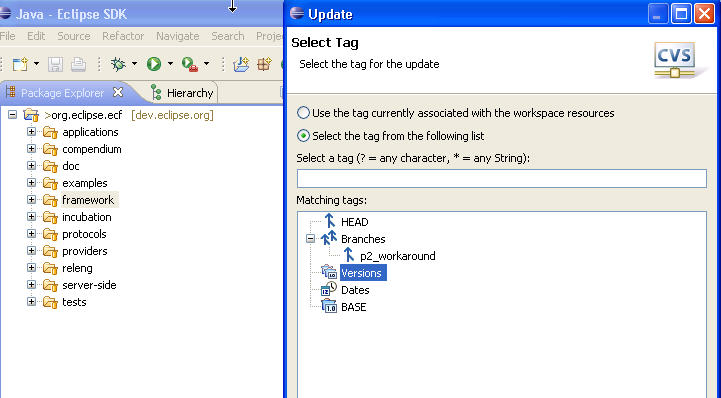The width and height of the screenshot is (721, 398).
Task: Open the Edit menu
Action: pos(36,36)
